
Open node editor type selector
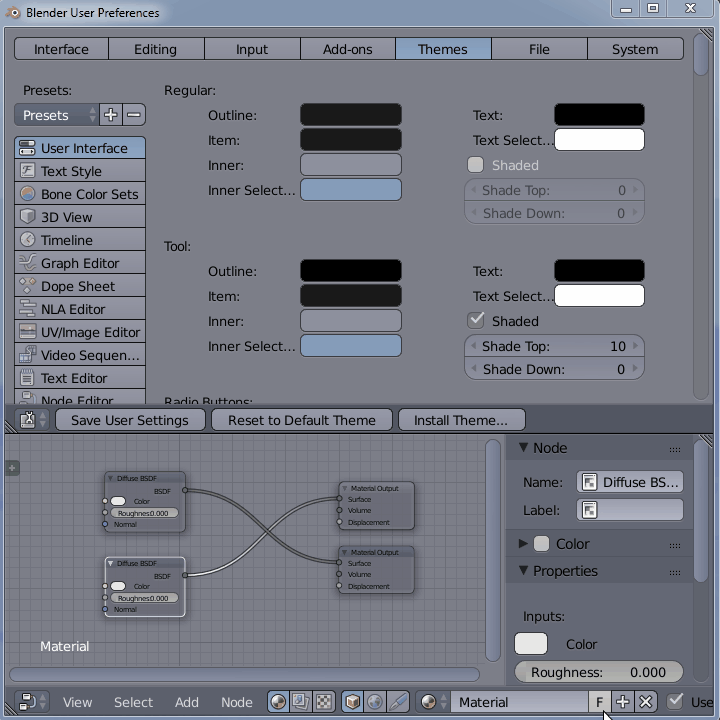click(x=32, y=702)
